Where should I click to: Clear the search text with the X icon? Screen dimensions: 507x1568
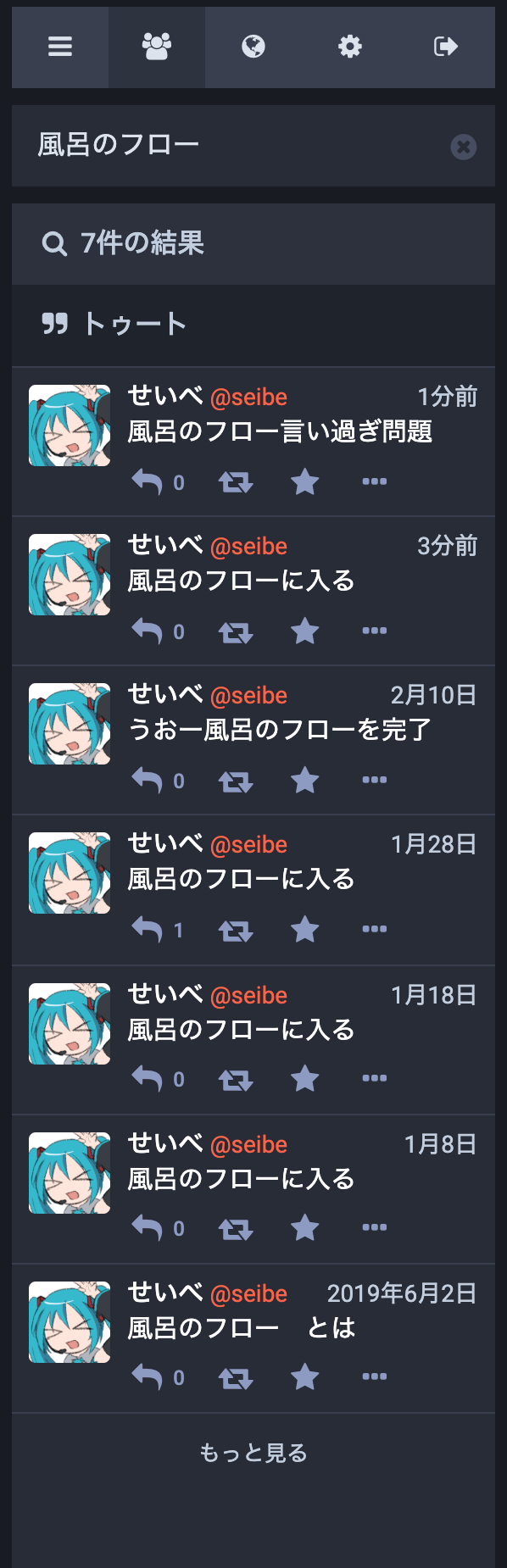pos(463,147)
